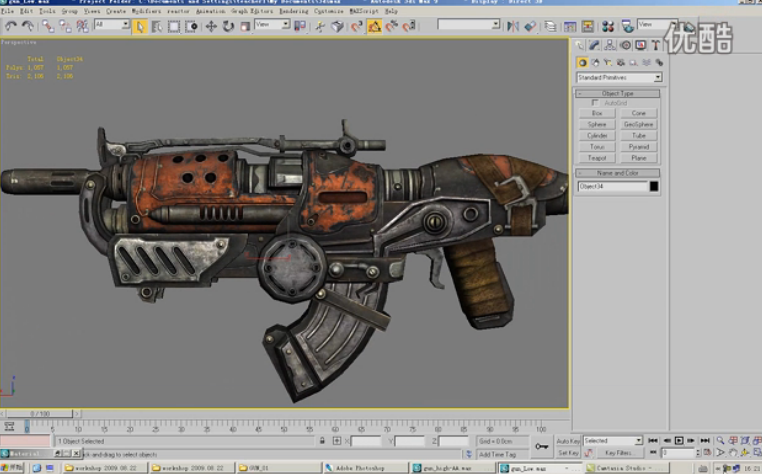Select the Scale tool
The height and width of the screenshot is (474, 762).
coord(245,26)
